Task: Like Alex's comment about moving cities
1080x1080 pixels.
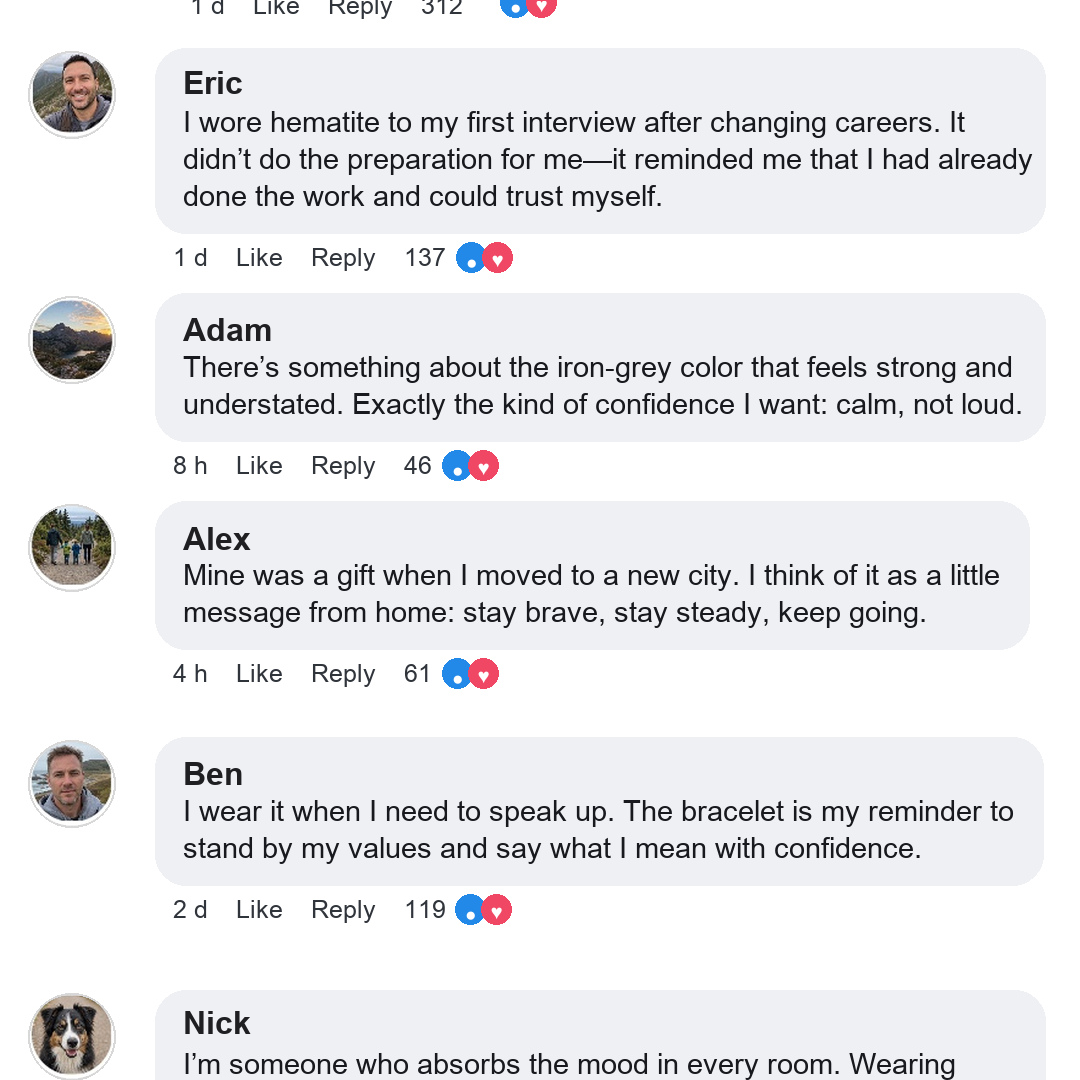Action: (x=259, y=674)
